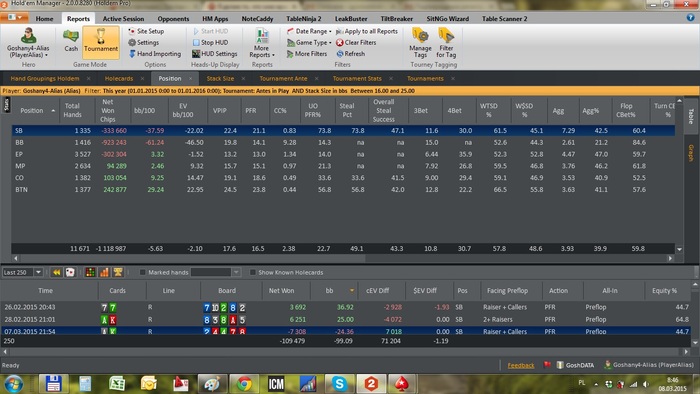Switch to Holecards report tab
The width and height of the screenshot is (700, 394).
pyautogui.click(x=119, y=79)
